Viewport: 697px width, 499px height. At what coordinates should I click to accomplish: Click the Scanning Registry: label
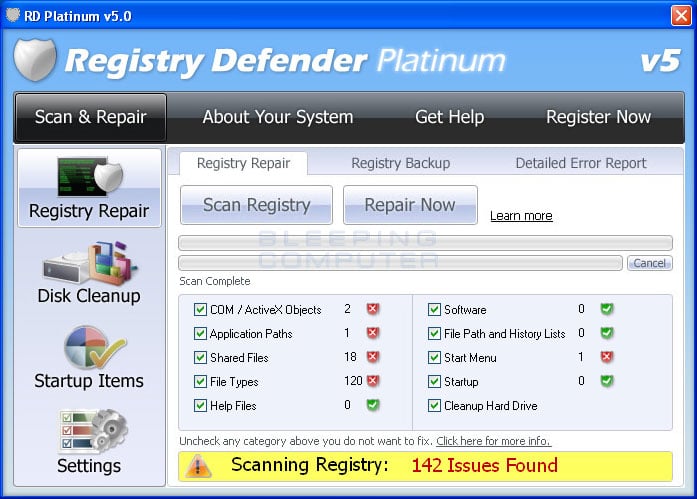point(310,465)
